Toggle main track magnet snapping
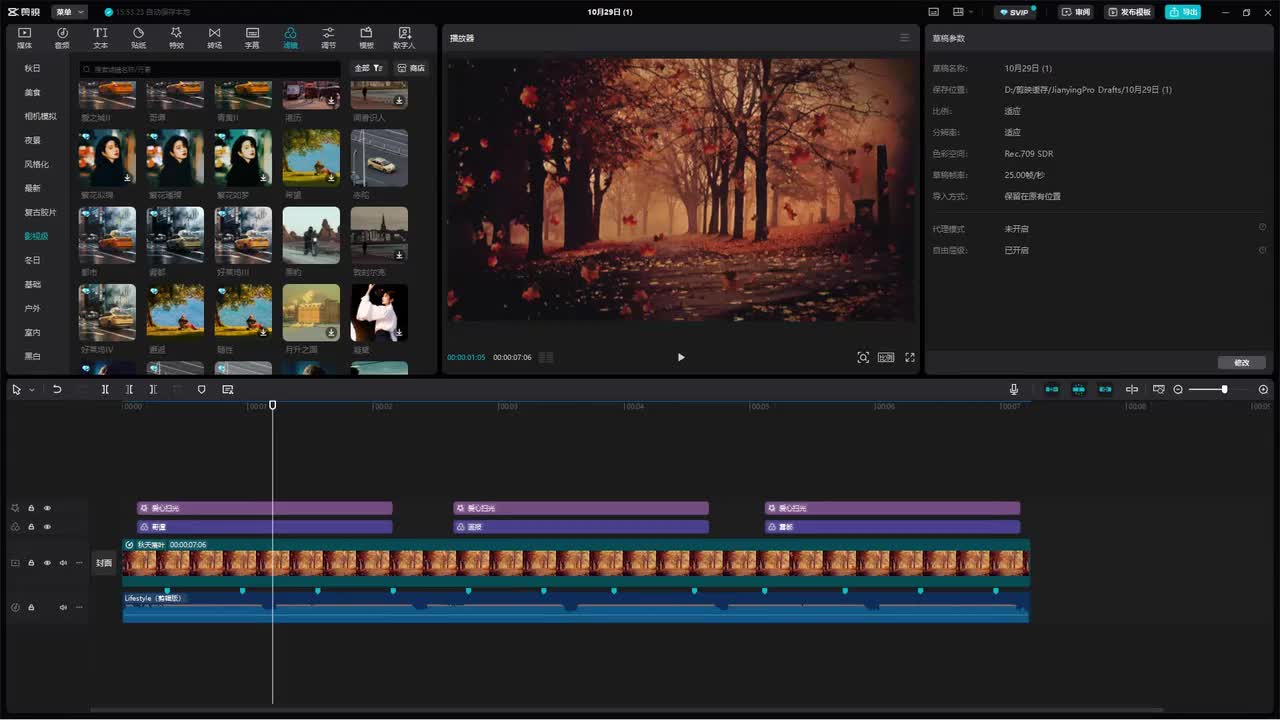1280x720 pixels. (1052, 389)
